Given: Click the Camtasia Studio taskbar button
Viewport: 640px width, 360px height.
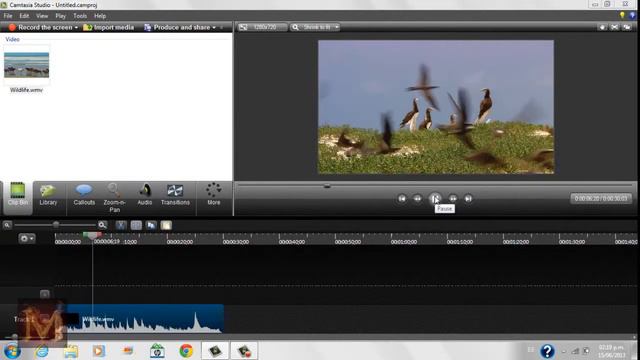Looking at the screenshot, I should pos(215,351).
